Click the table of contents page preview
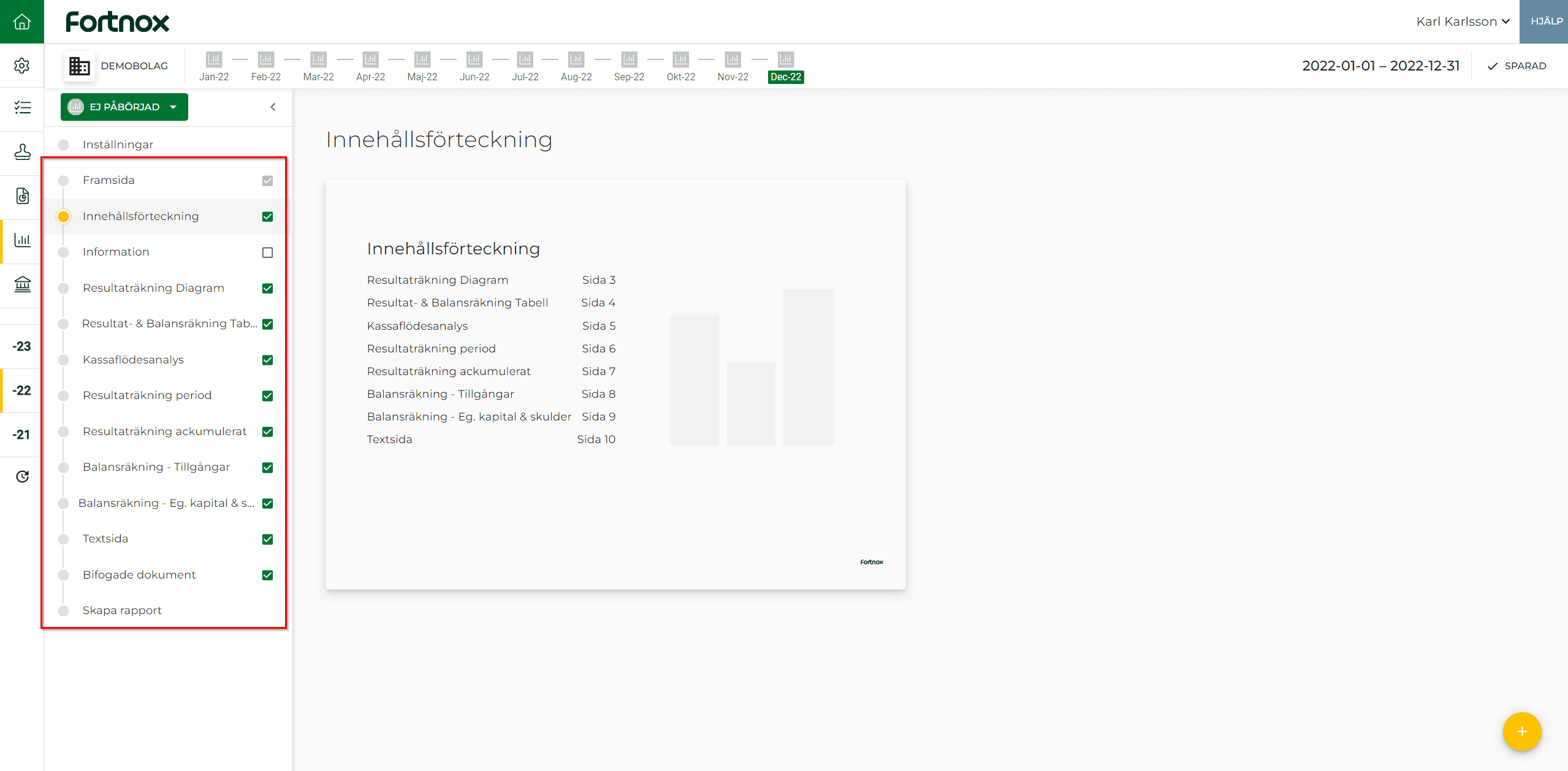The width and height of the screenshot is (1568, 771). (x=615, y=385)
